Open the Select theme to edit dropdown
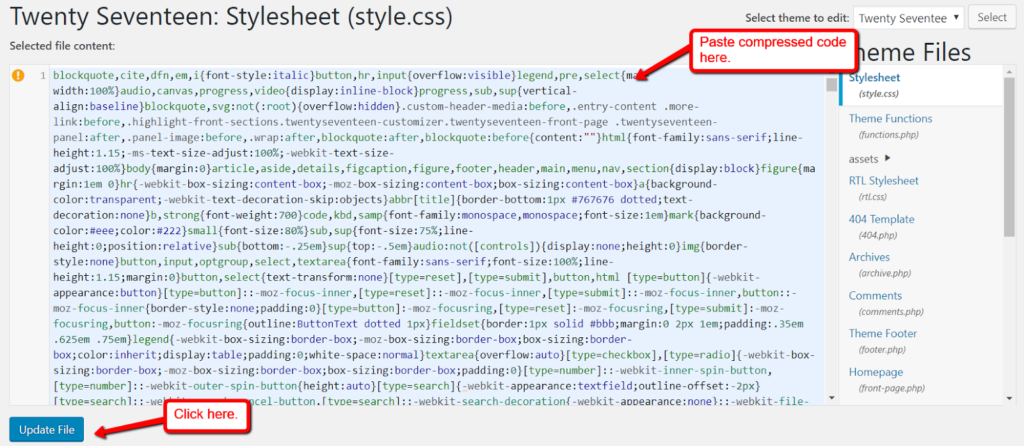Image resolution: width=1024 pixels, height=446 pixels. [x=908, y=18]
